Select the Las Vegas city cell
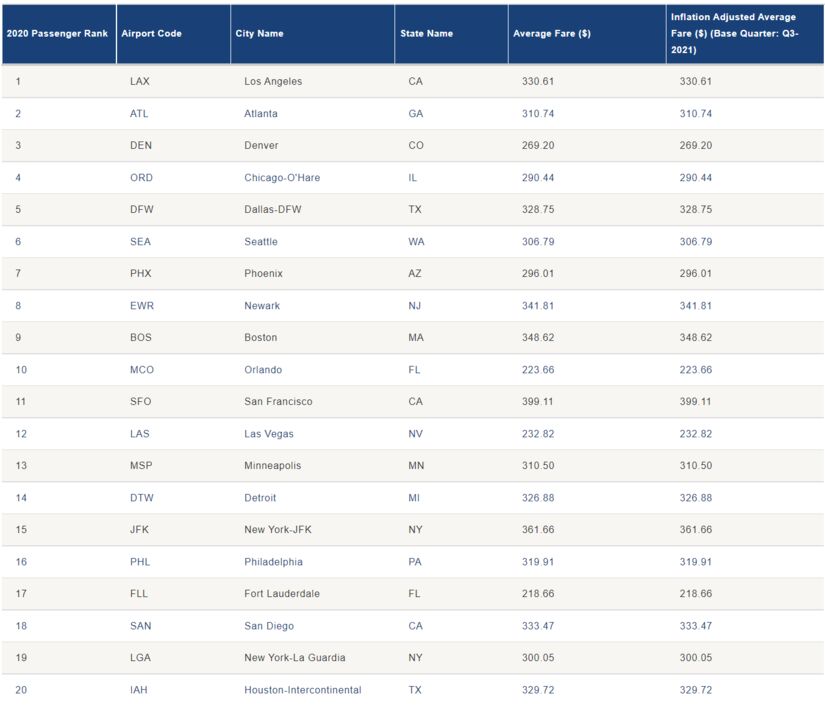The width and height of the screenshot is (825, 705). pos(269,433)
